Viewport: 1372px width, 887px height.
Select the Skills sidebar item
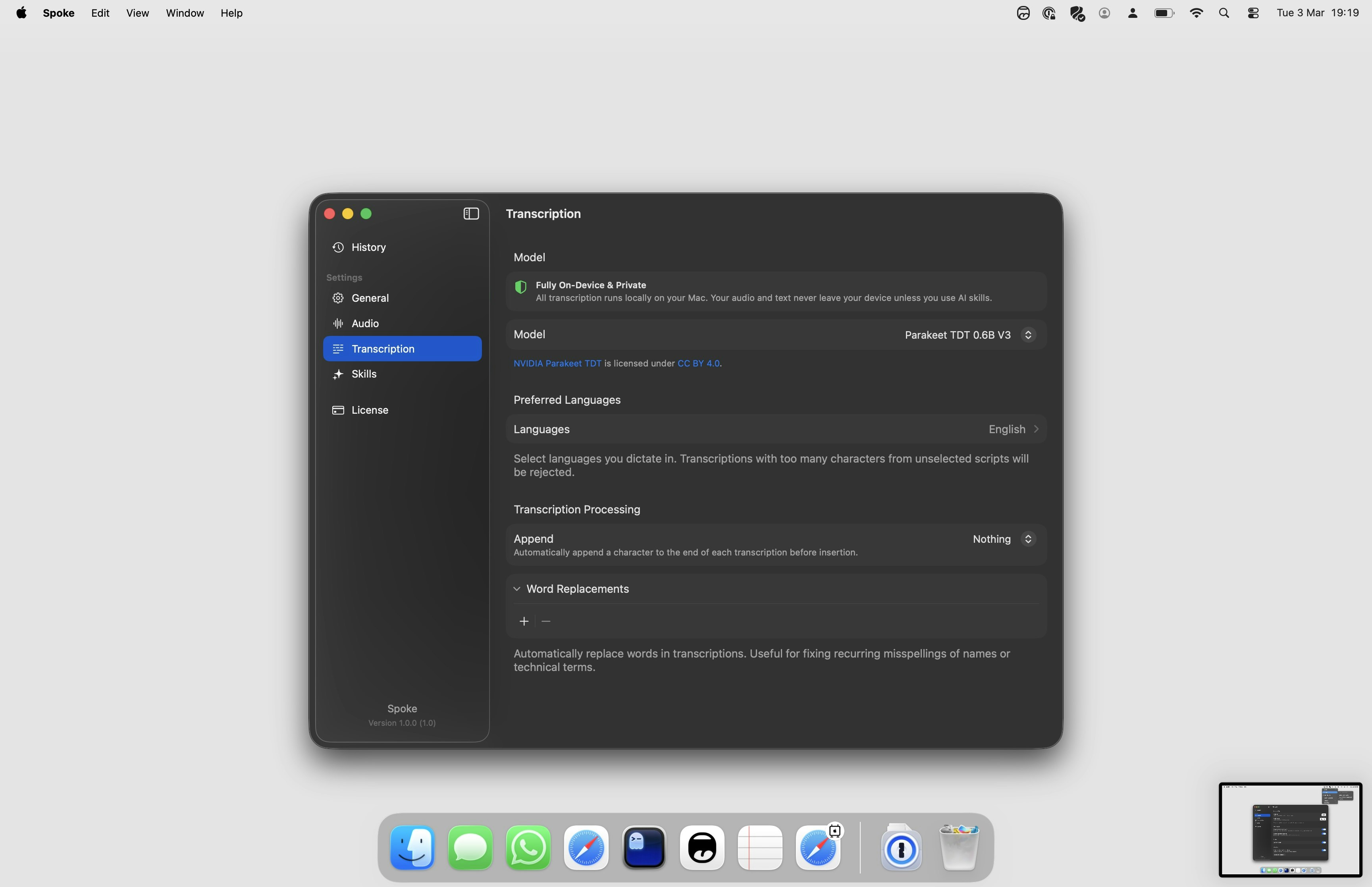[x=364, y=374]
